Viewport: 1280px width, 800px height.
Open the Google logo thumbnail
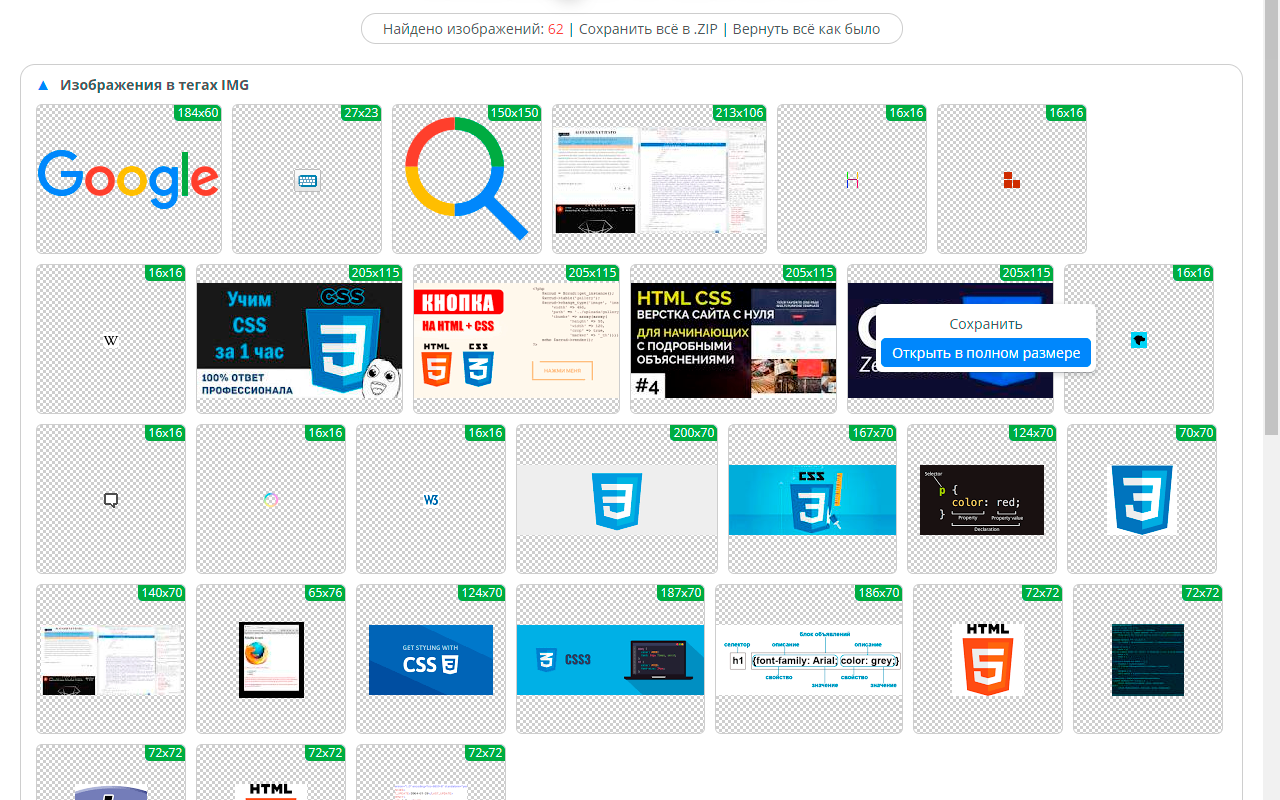pos(128,179)
